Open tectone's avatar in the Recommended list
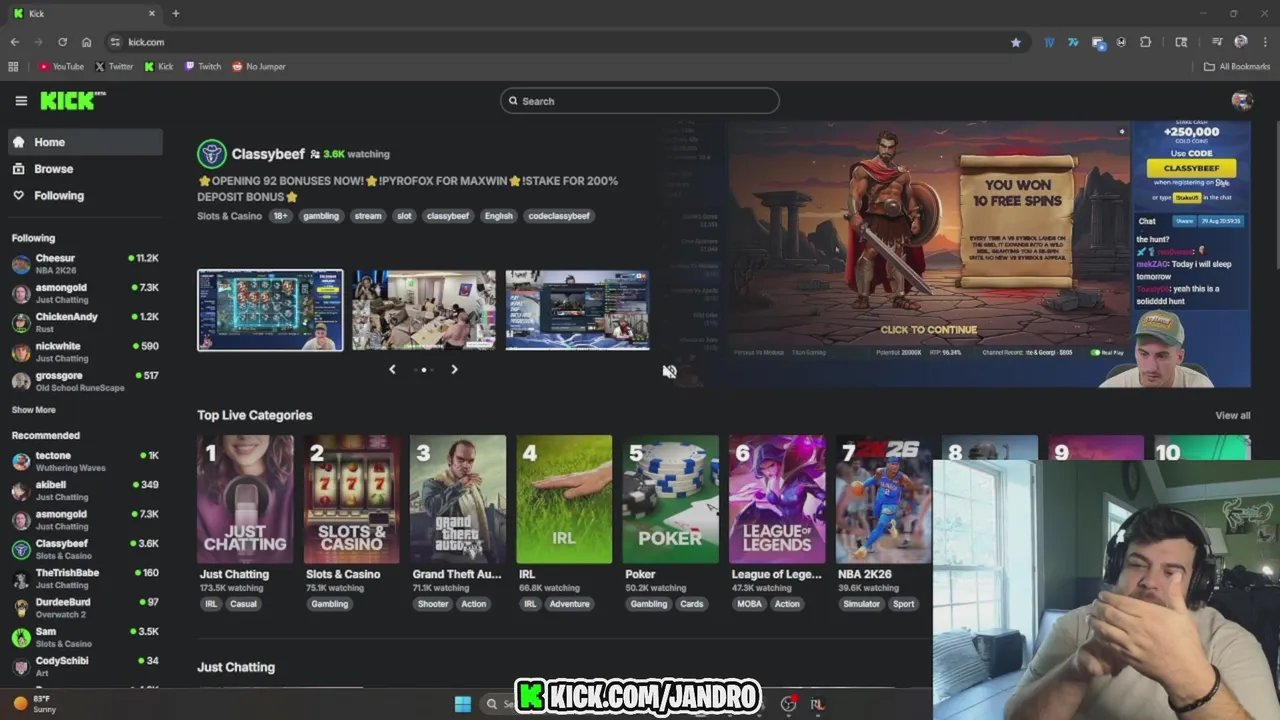This screenshot has width=1280, height=720. click(x=21, y=461)
